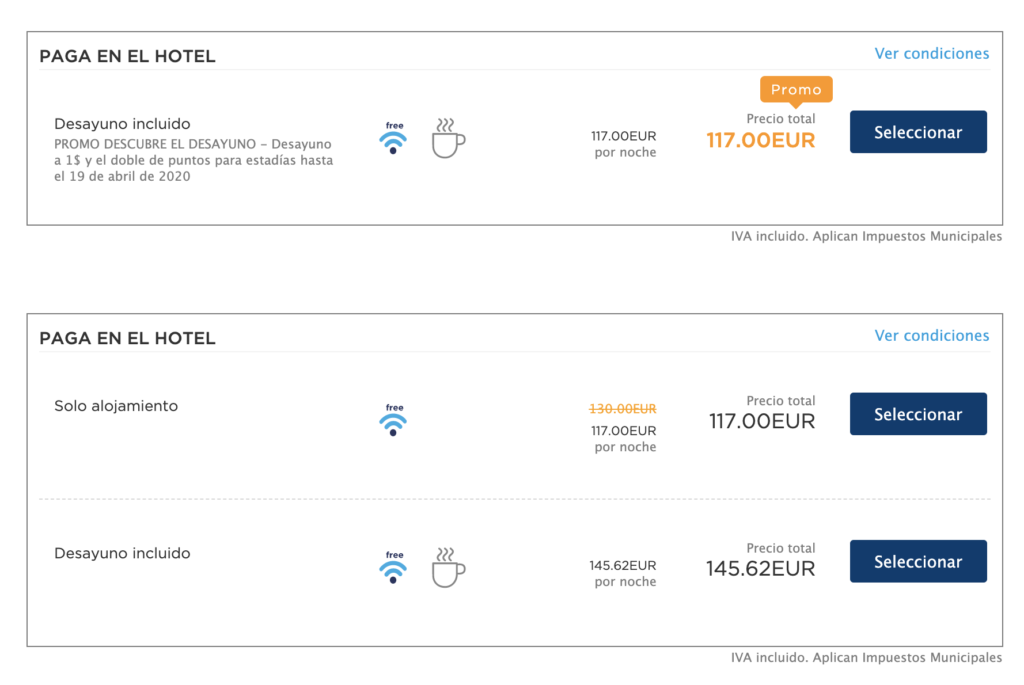This screenshot has height=685, width=1024.
Task: Click coffee cup icon in 145.62EUR breakfast row
Action: [x=448, y=568]
